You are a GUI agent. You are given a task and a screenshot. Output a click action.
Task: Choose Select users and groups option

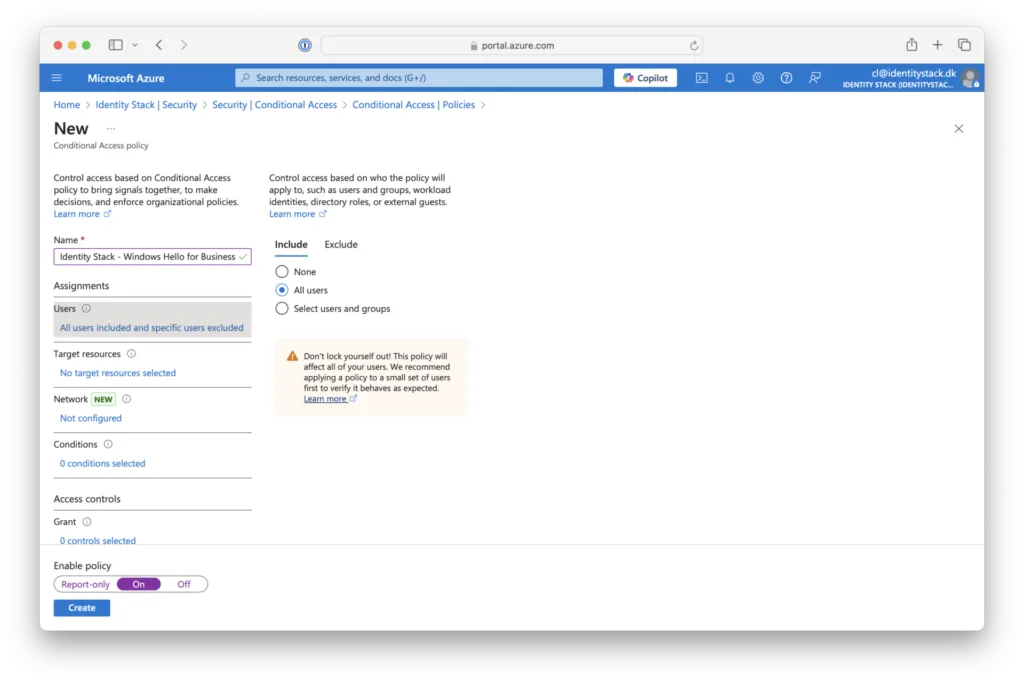tap(281, 308)
